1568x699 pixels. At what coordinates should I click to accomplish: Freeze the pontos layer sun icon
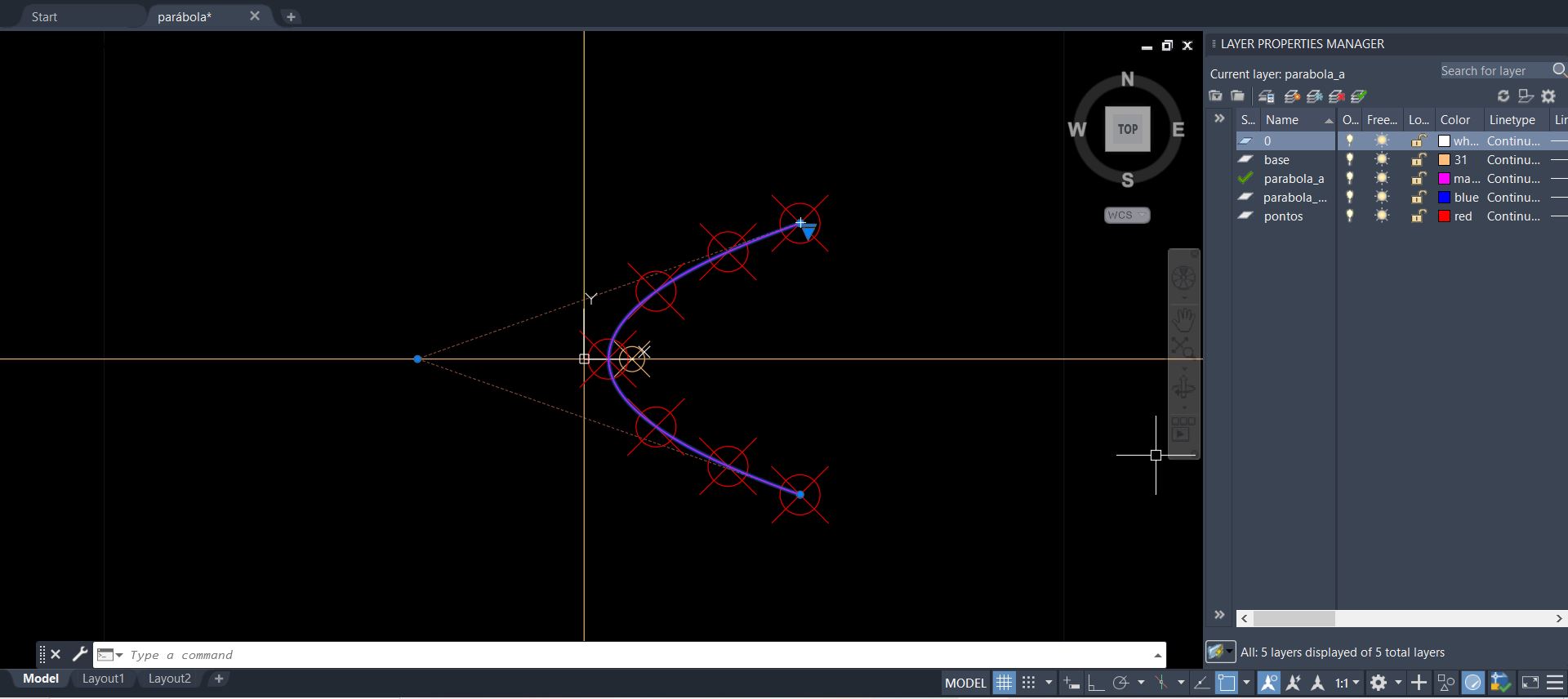[1382, 216]
